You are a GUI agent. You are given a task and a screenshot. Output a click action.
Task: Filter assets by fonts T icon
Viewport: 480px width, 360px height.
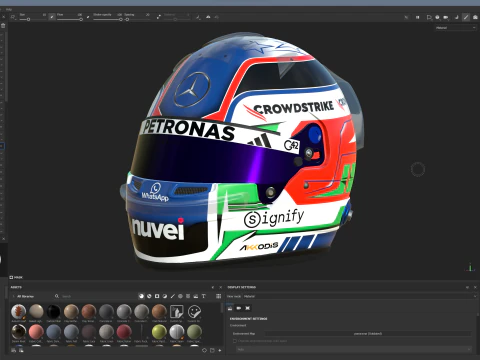pyautogui.click(x=203, y=296)
